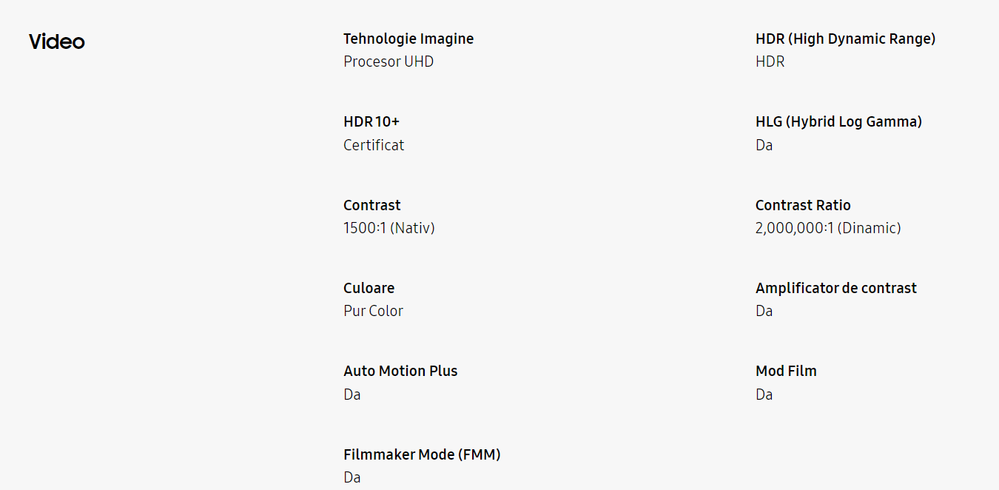Click the Pur Color value

(x=373, y=311)
